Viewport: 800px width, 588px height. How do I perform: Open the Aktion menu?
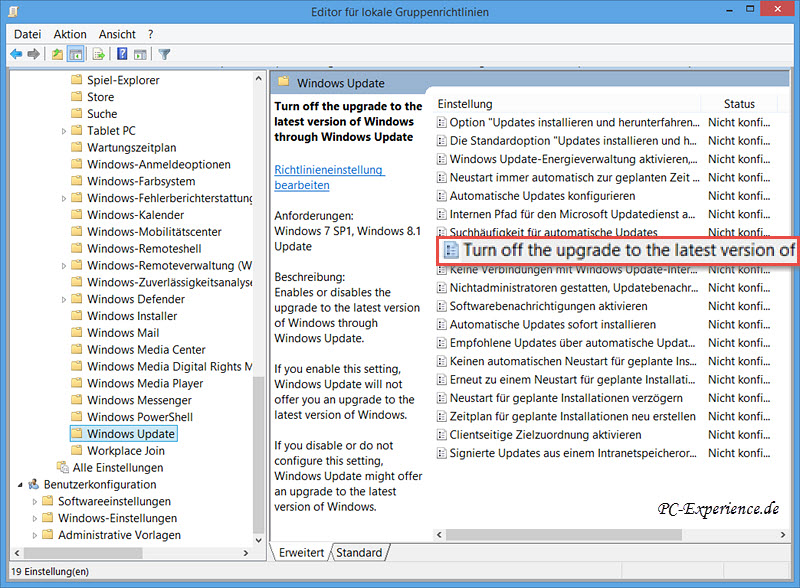[x=70, y=34]
